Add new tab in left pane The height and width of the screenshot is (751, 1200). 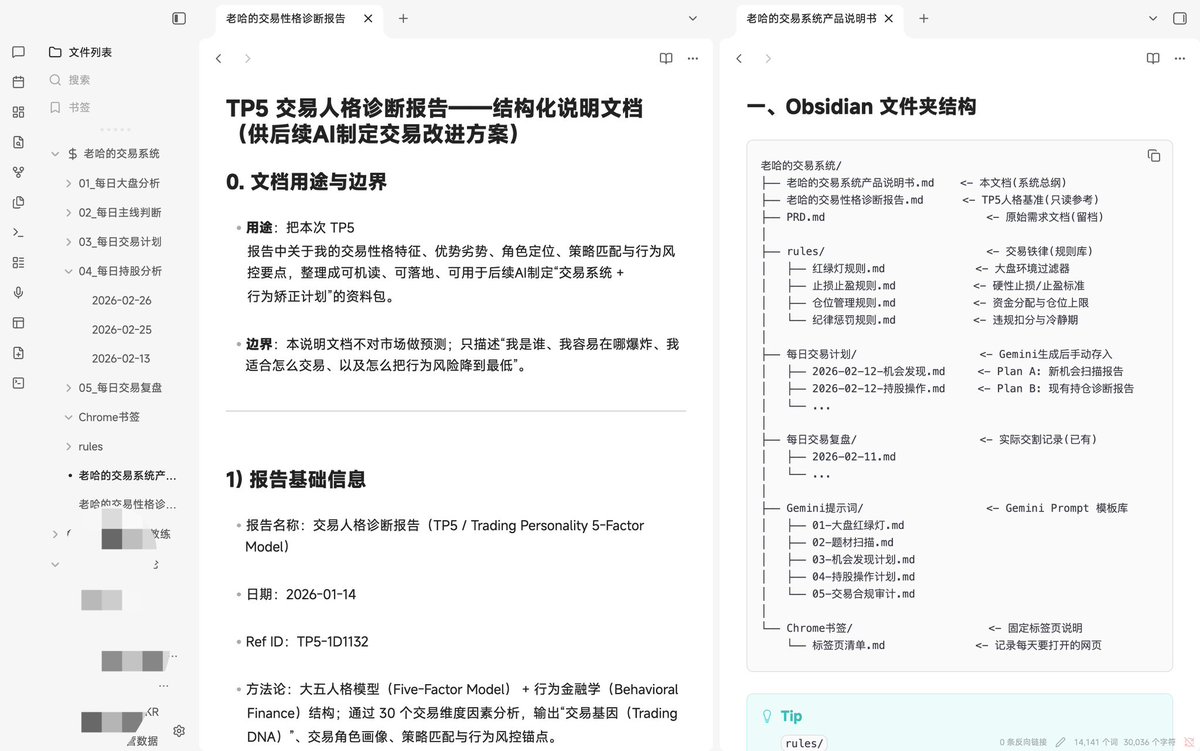pyautogui.click(x=403, y=18)
